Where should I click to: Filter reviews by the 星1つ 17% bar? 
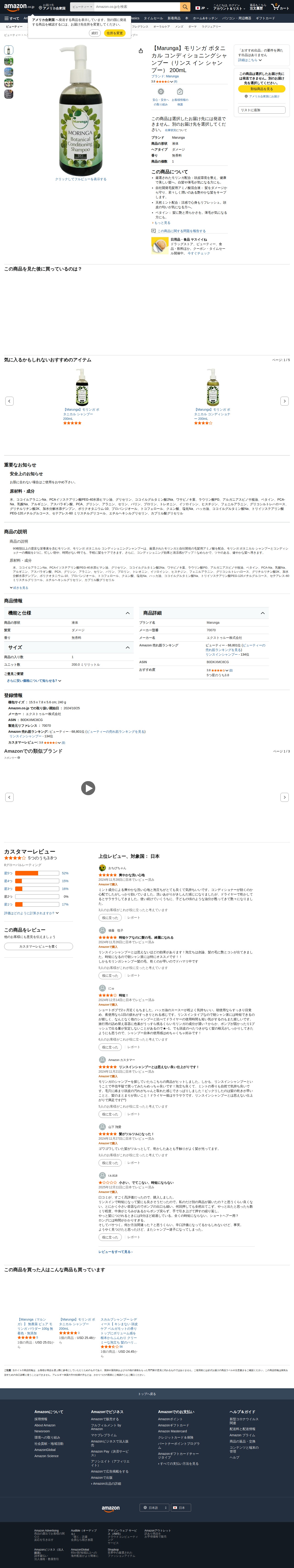[37, 905]
